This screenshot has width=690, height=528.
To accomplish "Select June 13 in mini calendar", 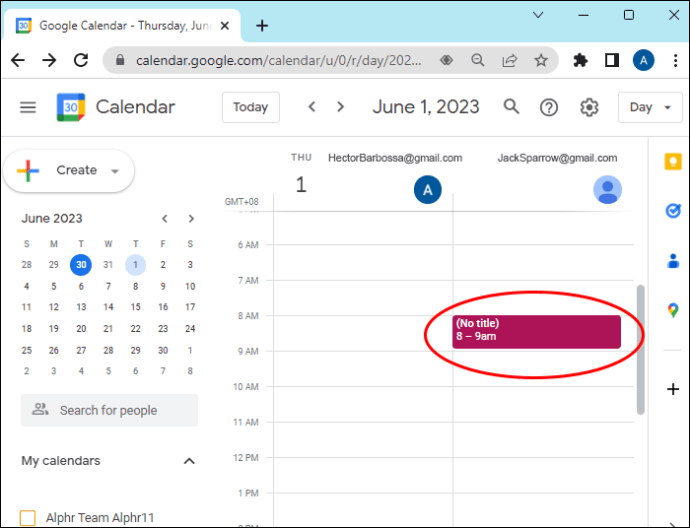I will pos(81,307).
